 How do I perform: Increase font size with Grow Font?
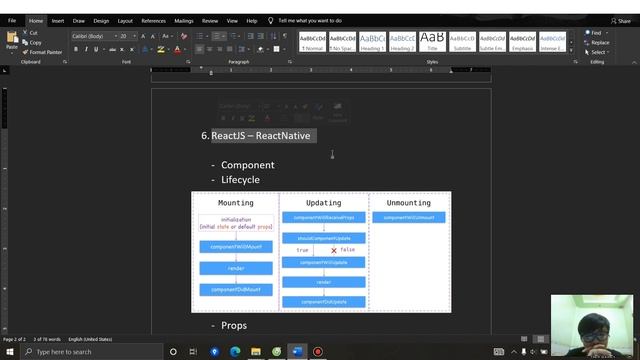coord(143,36)
